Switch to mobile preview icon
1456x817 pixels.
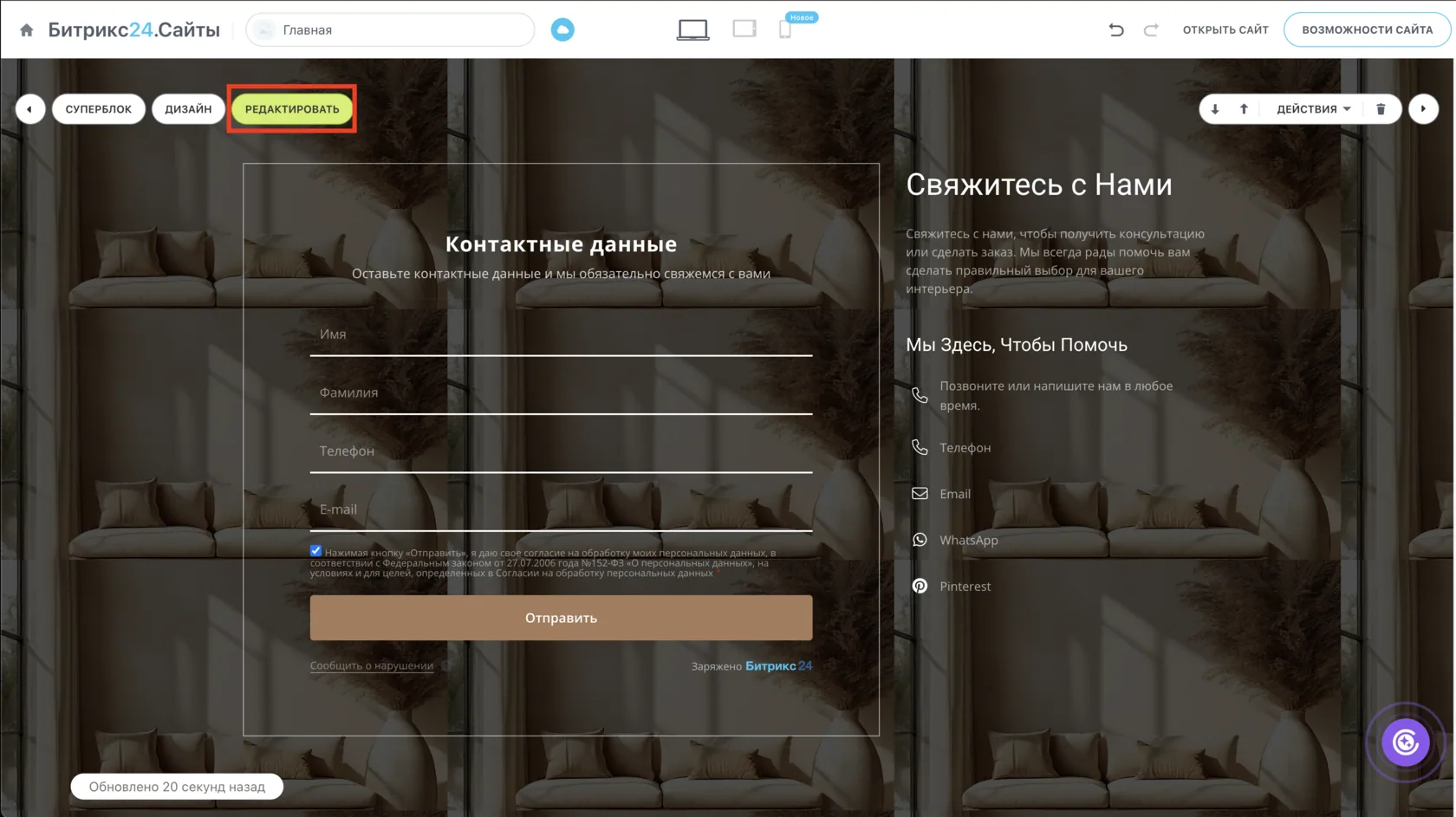785,29
